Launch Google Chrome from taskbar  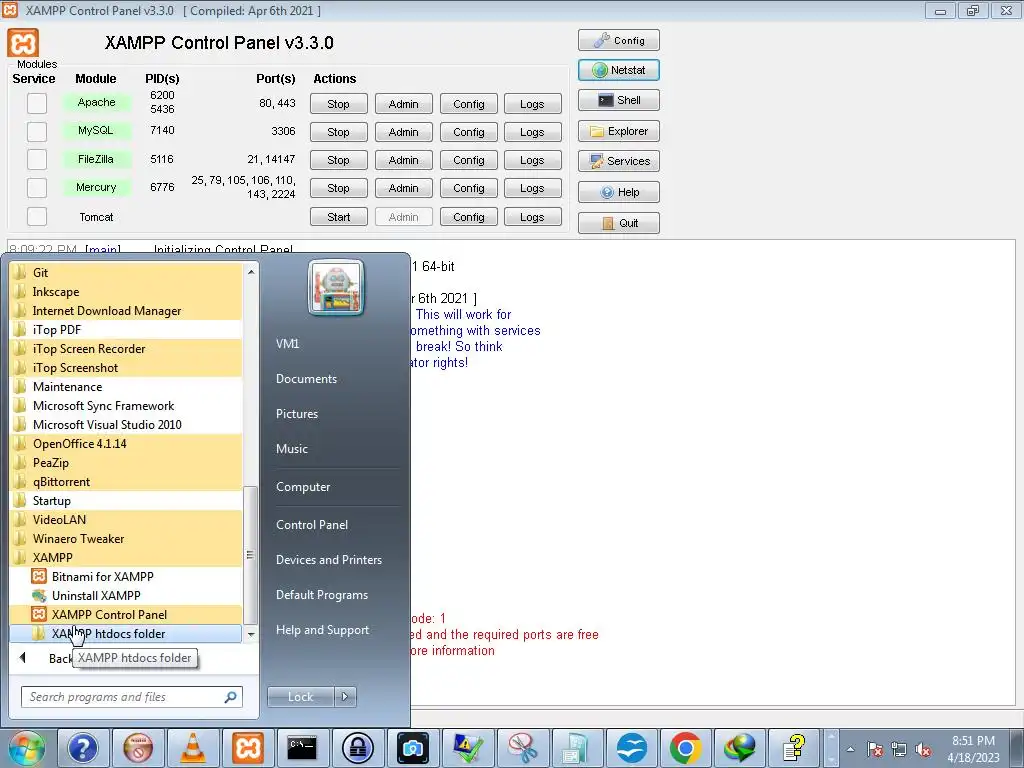685,748
